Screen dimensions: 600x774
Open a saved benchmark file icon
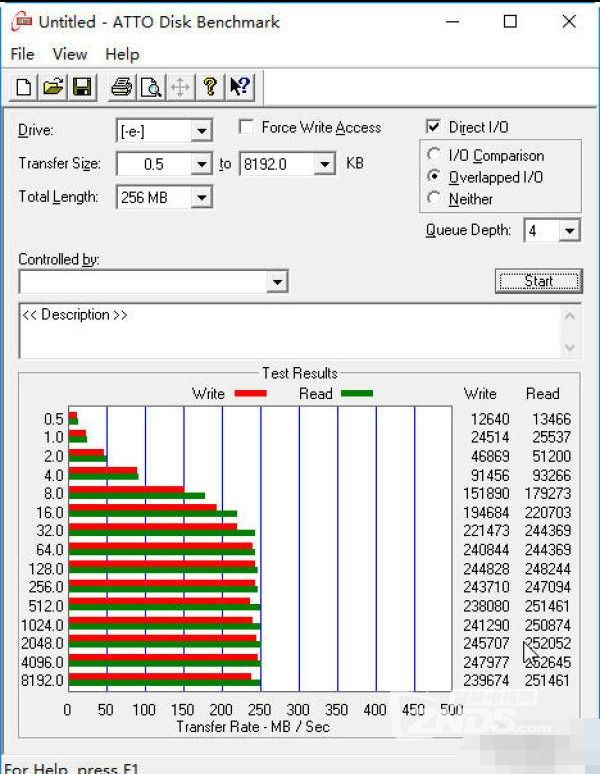[53, 87]
